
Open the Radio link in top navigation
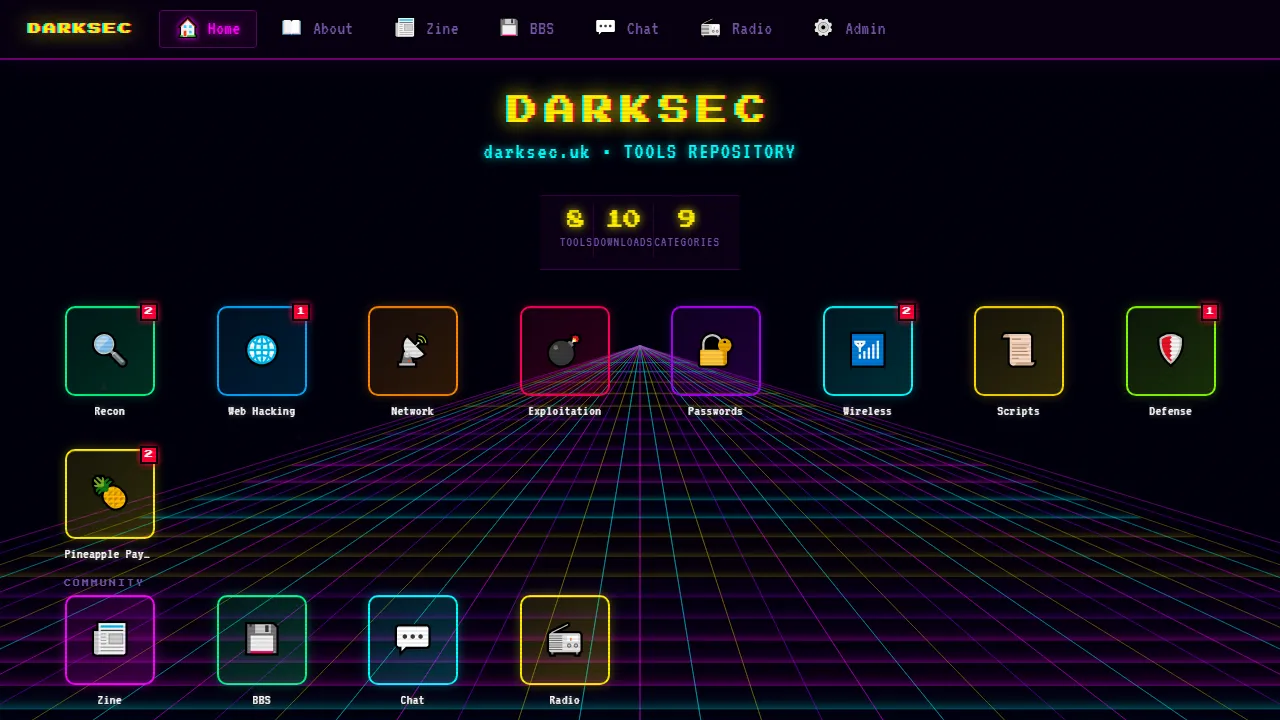click(x=736, y=28)
